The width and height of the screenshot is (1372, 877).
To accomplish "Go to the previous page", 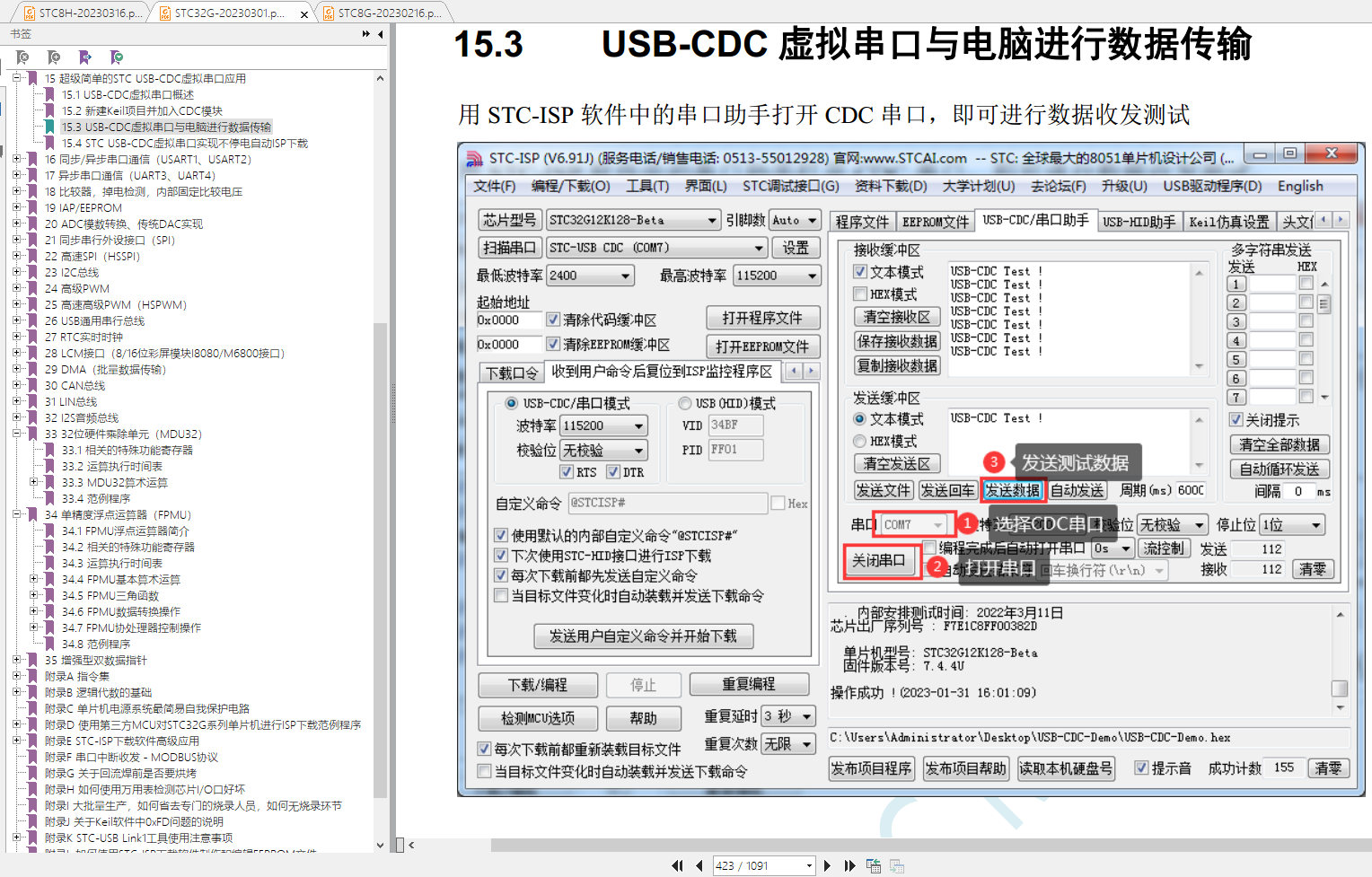I will (x=699, y=865).
